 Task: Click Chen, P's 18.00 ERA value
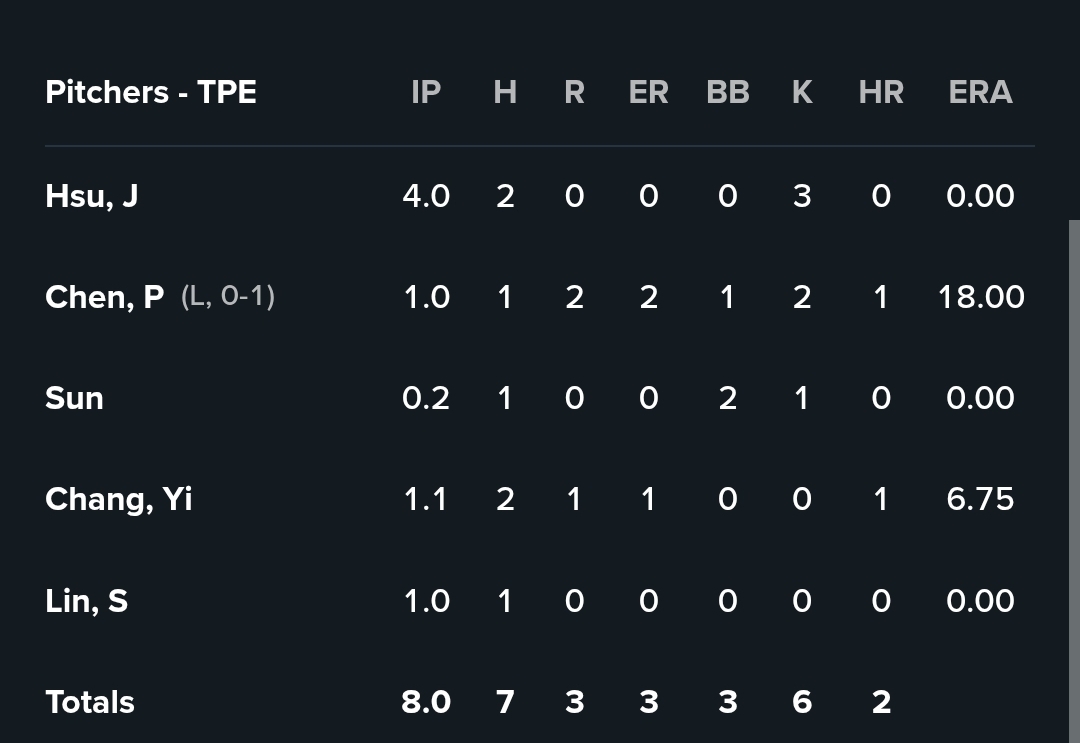point(981,297)
